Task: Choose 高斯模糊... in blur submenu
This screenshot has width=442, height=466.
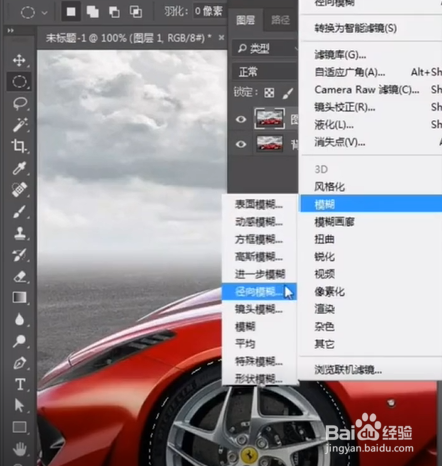Action: [x=259, y=257]
